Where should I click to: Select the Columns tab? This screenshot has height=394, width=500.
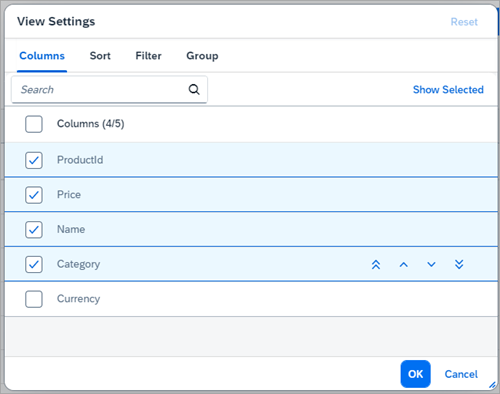[42, 56]
